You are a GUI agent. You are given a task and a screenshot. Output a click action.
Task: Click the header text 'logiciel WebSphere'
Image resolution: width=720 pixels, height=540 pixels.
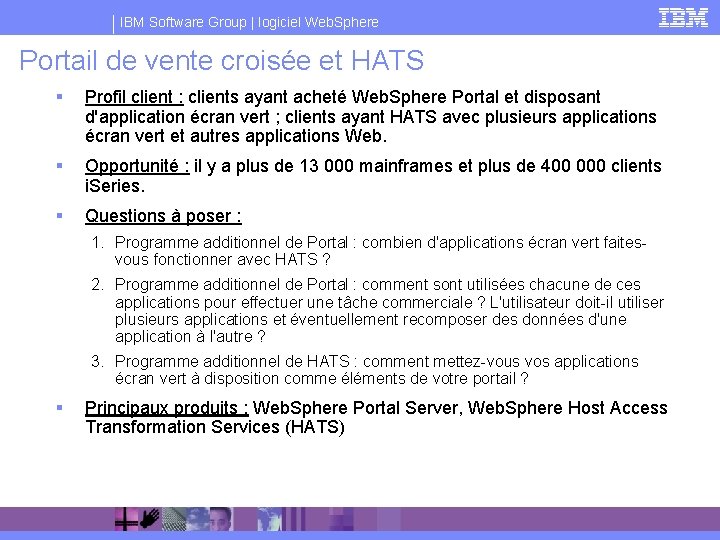318,22
